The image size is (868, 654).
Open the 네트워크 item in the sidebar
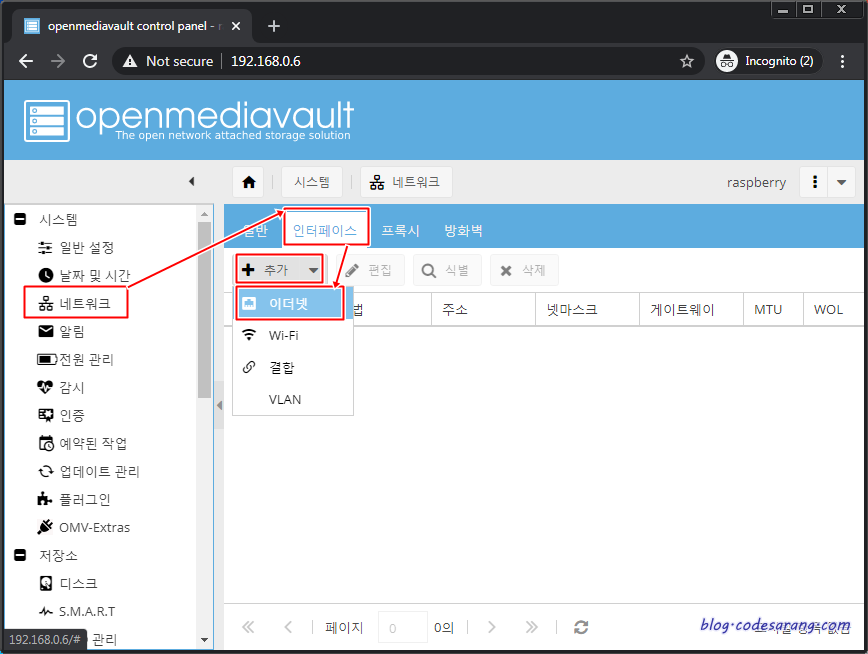[x=75, y=303]
